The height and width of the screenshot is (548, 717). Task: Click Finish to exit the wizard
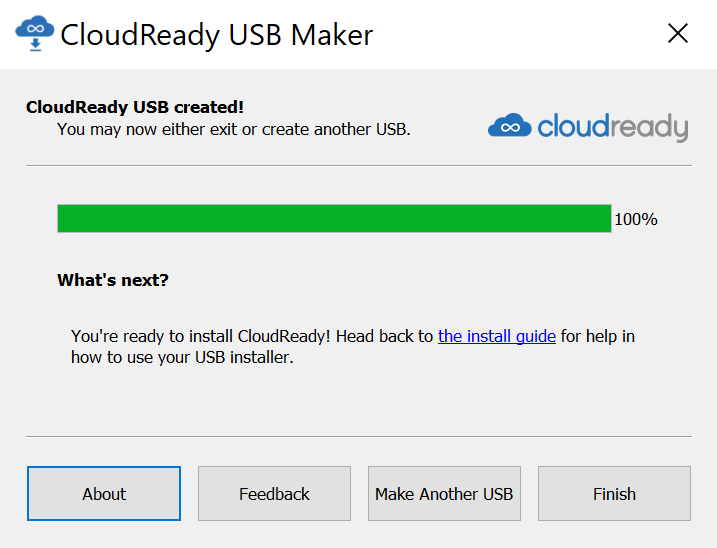(x=615, y=494)
